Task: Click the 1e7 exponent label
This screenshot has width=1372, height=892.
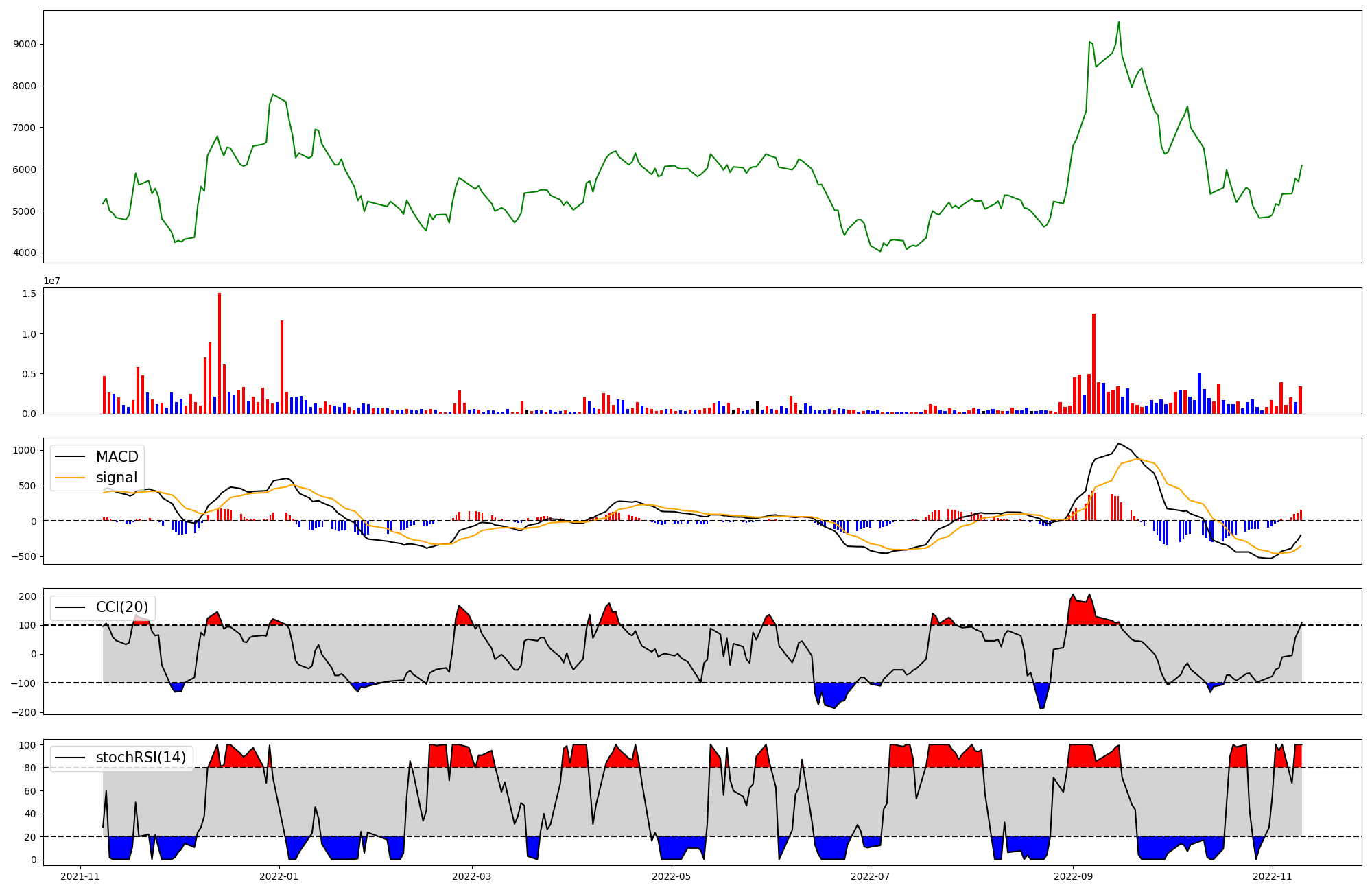Action: pos(51,281)
